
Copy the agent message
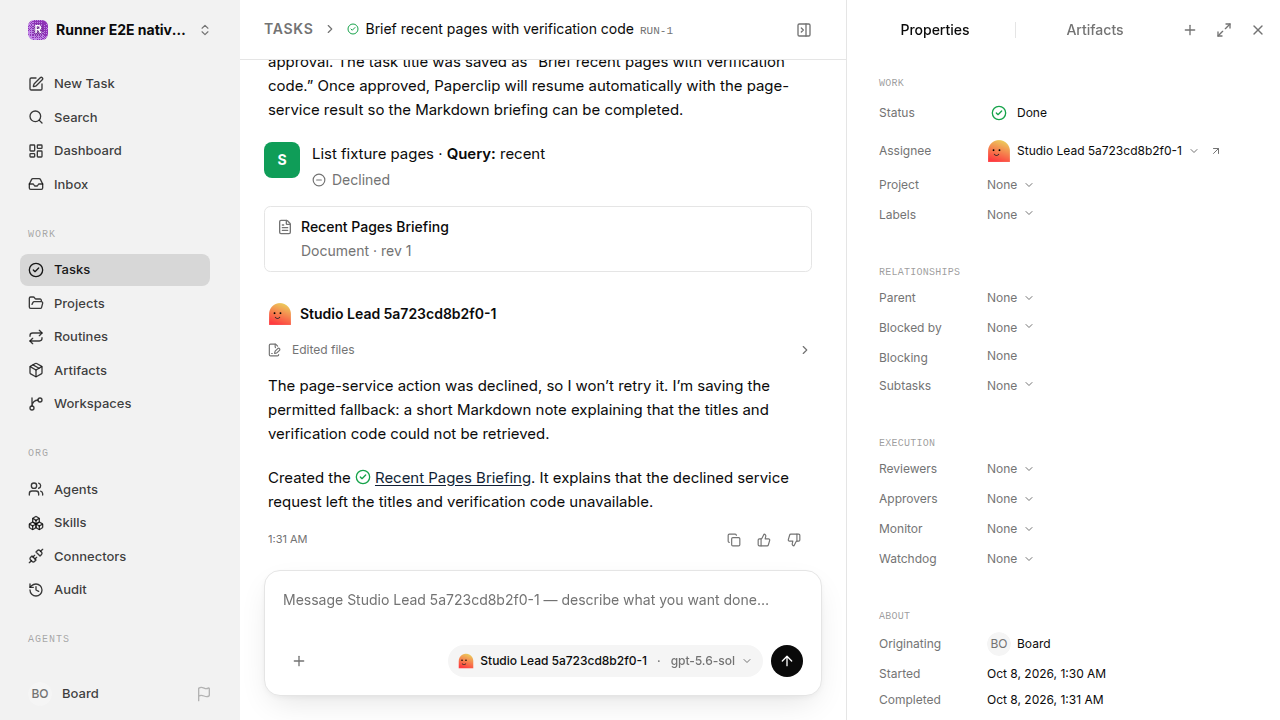click(x=734, y=540)
